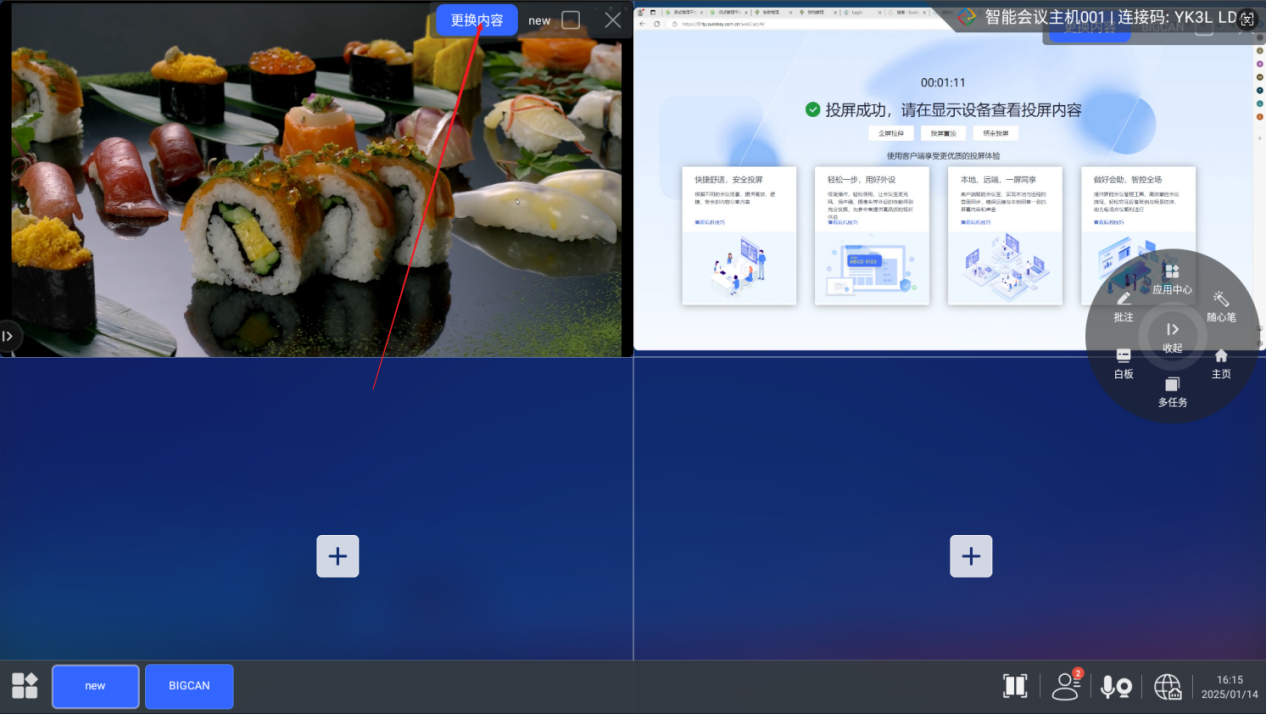Screen dimensions: 1266x714
Task: Click the clock showing 16:15
Action: 1222,686
